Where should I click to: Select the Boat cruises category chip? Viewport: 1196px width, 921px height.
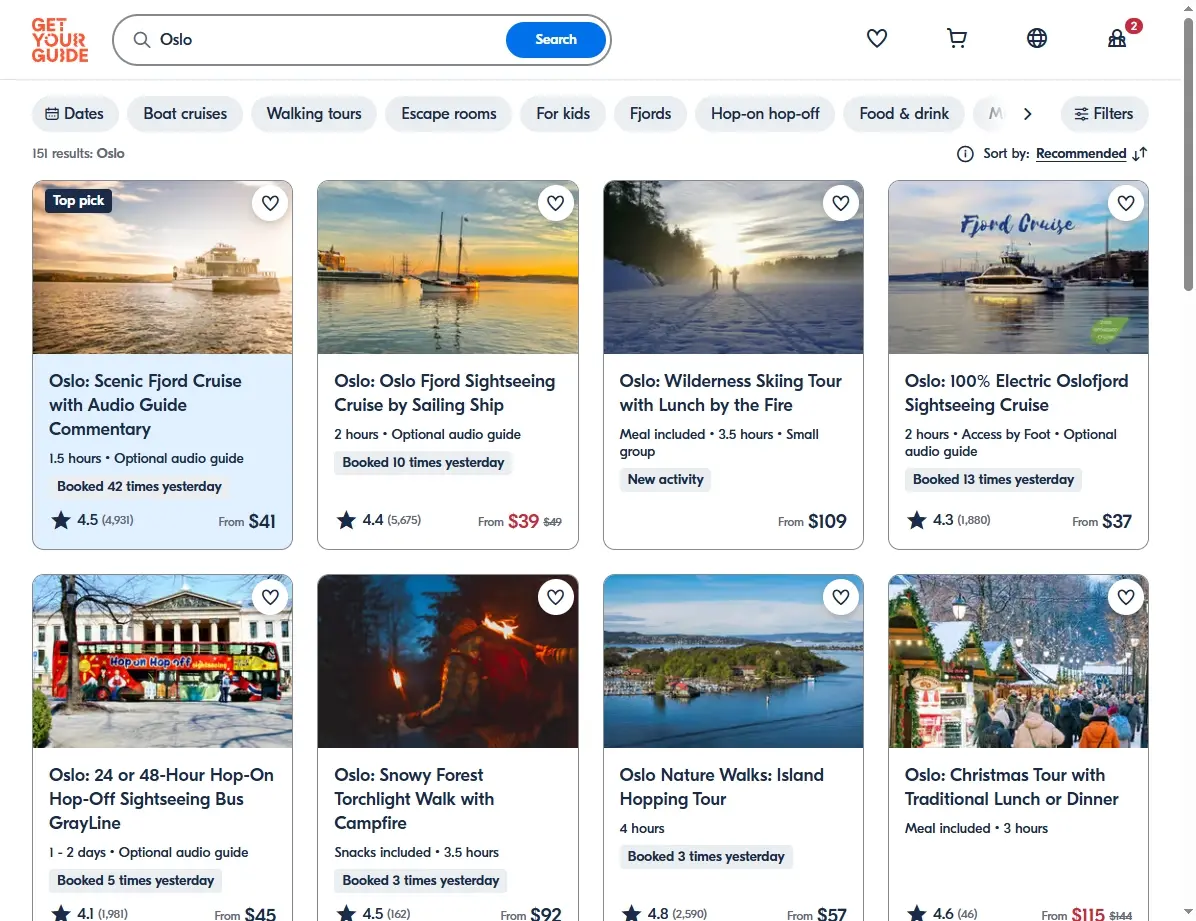[185, 114]
